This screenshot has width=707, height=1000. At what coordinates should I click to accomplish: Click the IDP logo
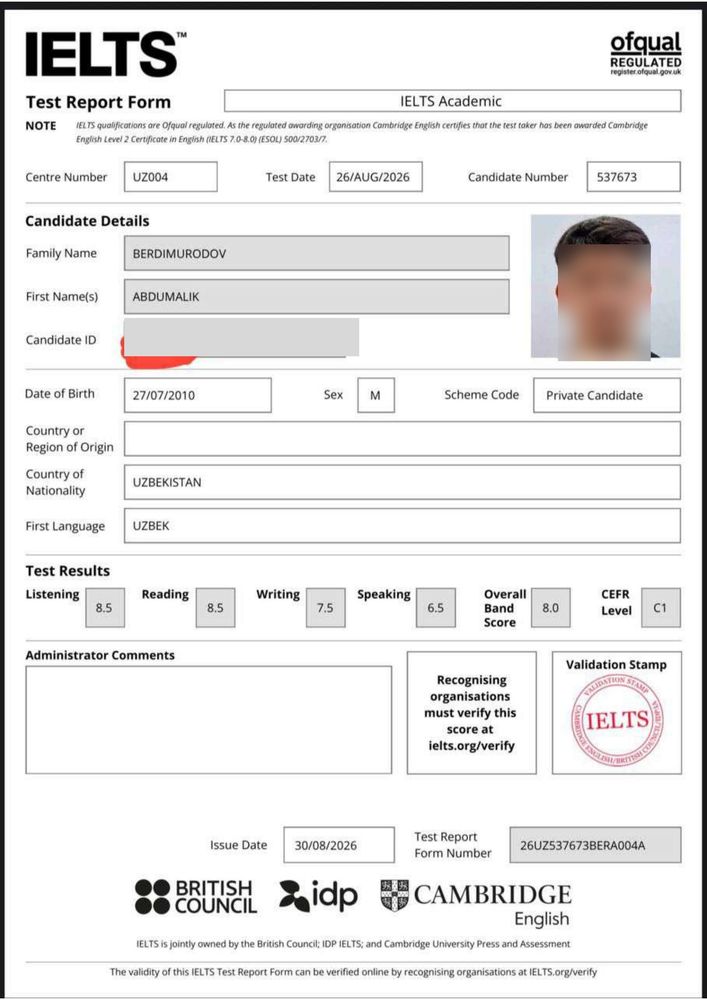318,896
